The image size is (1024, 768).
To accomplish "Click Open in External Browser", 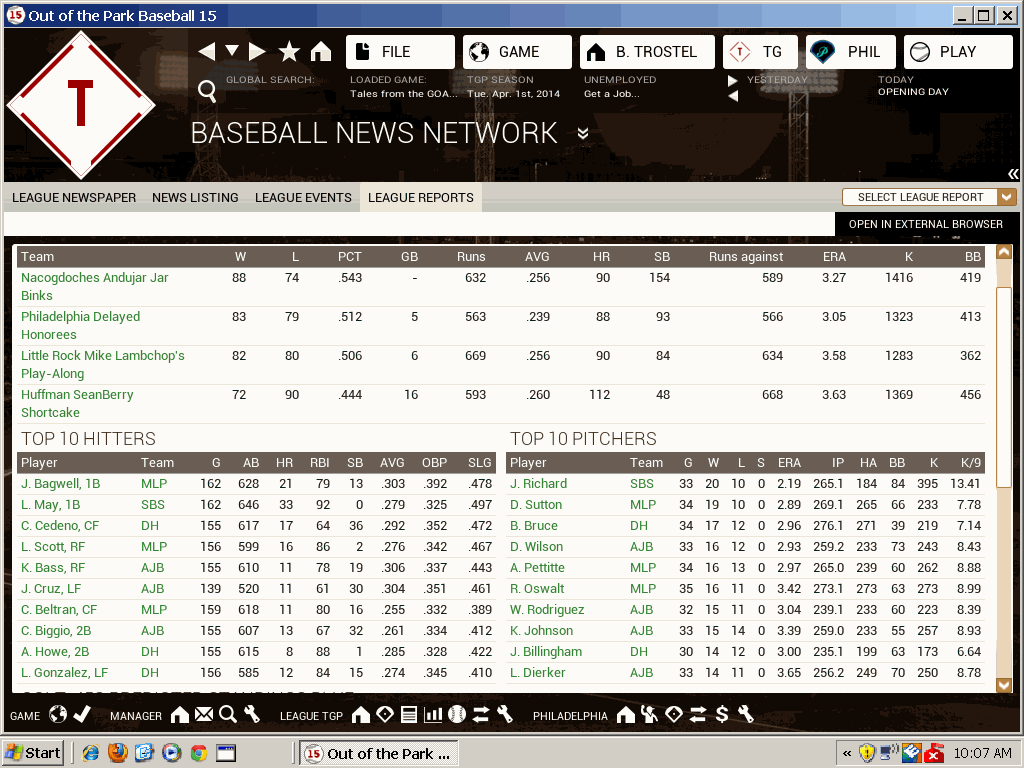I will click(x=925, y=224).
